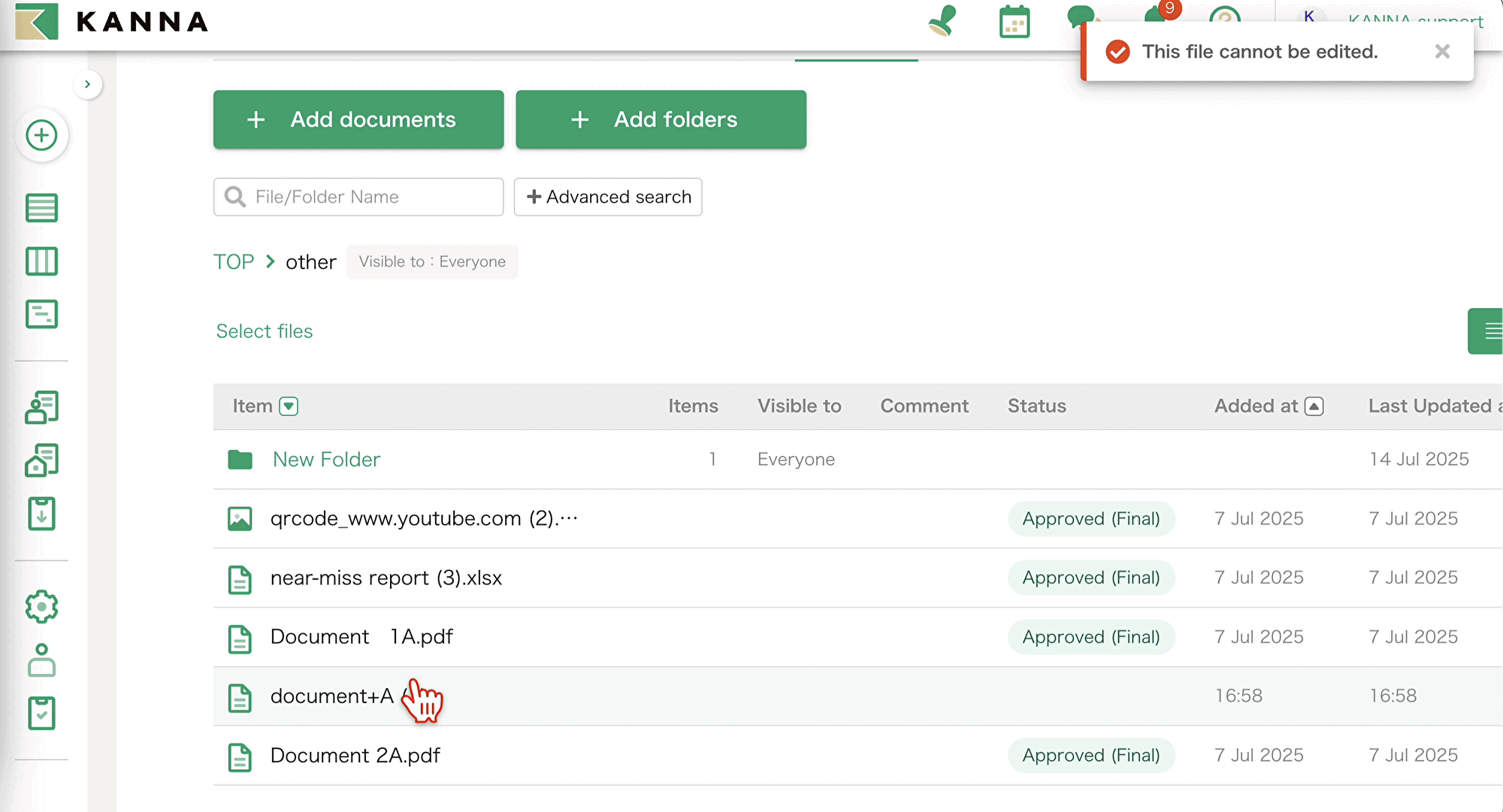Open the list view icon in sidebar
This screenshot has height=812, width=1503.
(x=41, y=208)
